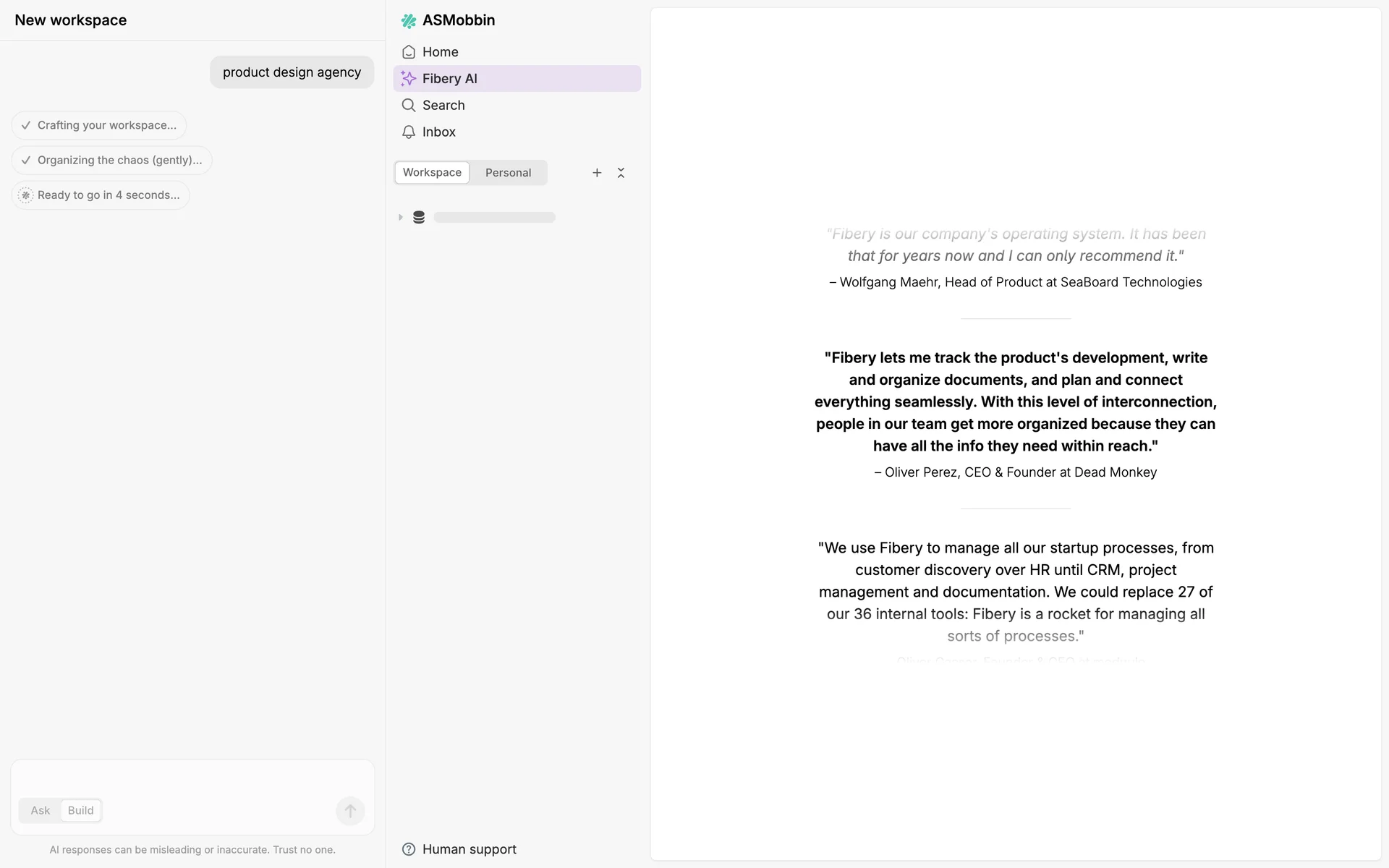Click the ASMobbin workspace logo icon
This screenshot has height=868, width=1389.
click(x=409, y=21)
